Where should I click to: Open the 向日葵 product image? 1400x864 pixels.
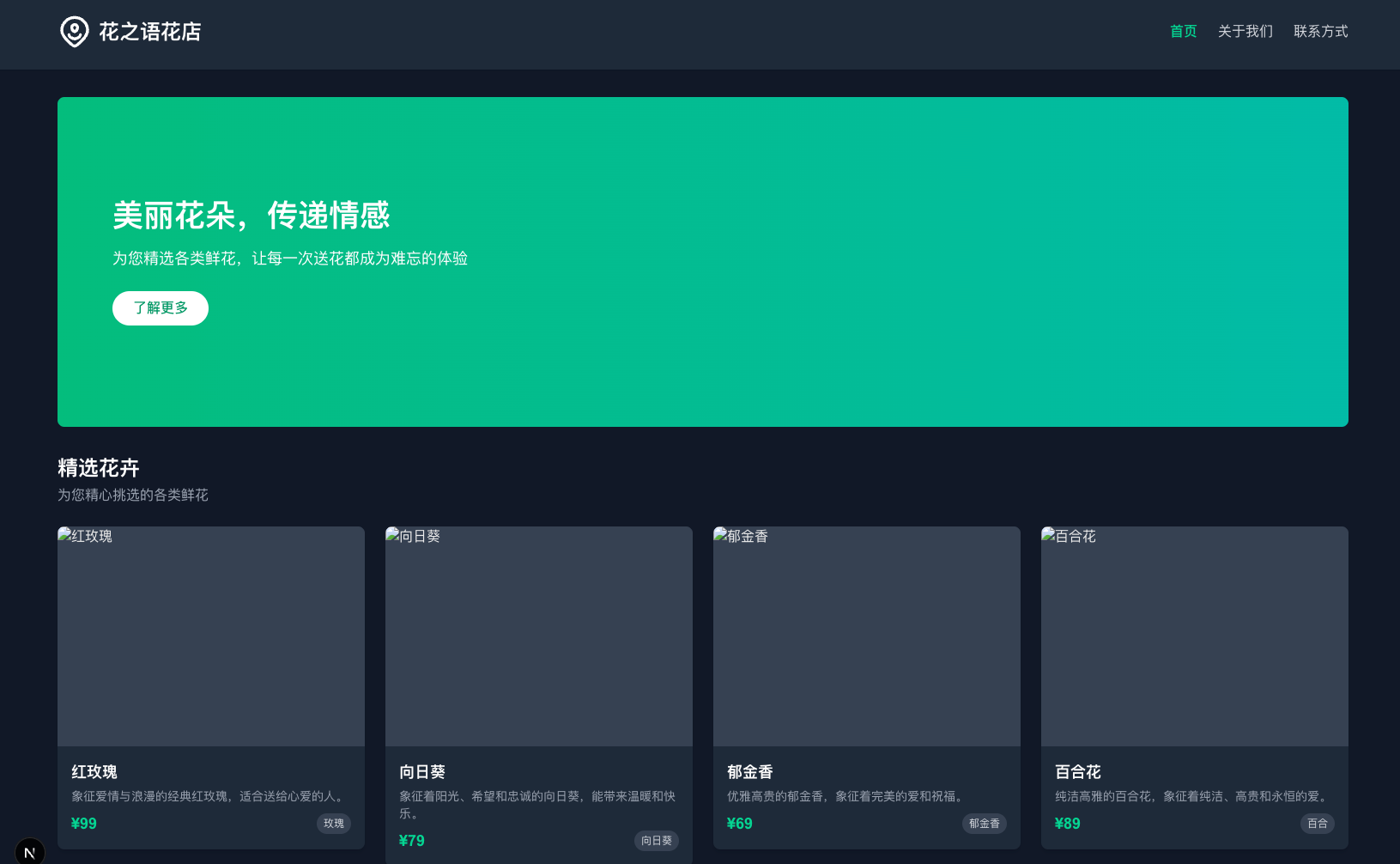(x=539, y=636)
